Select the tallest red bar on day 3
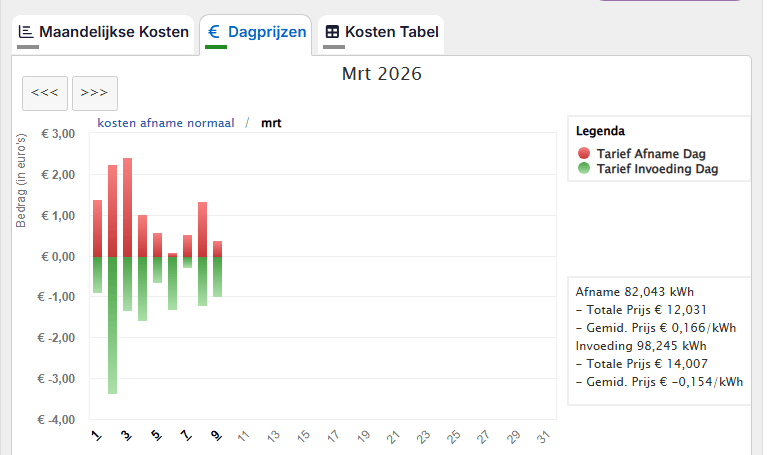The height and width of the screenshot is (455, 774). point(127,207)
